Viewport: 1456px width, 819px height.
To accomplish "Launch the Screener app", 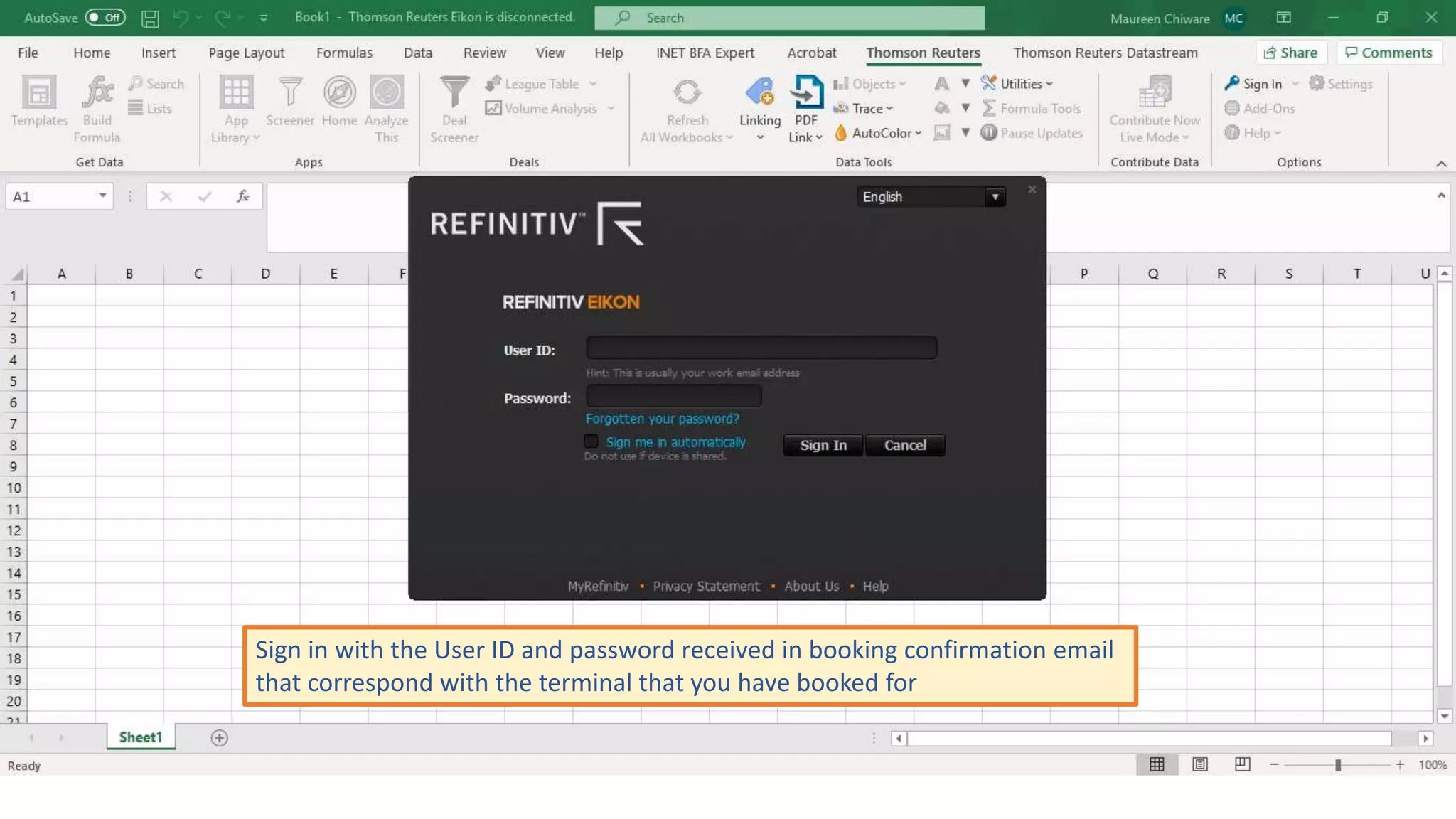I will click(290, 101).
